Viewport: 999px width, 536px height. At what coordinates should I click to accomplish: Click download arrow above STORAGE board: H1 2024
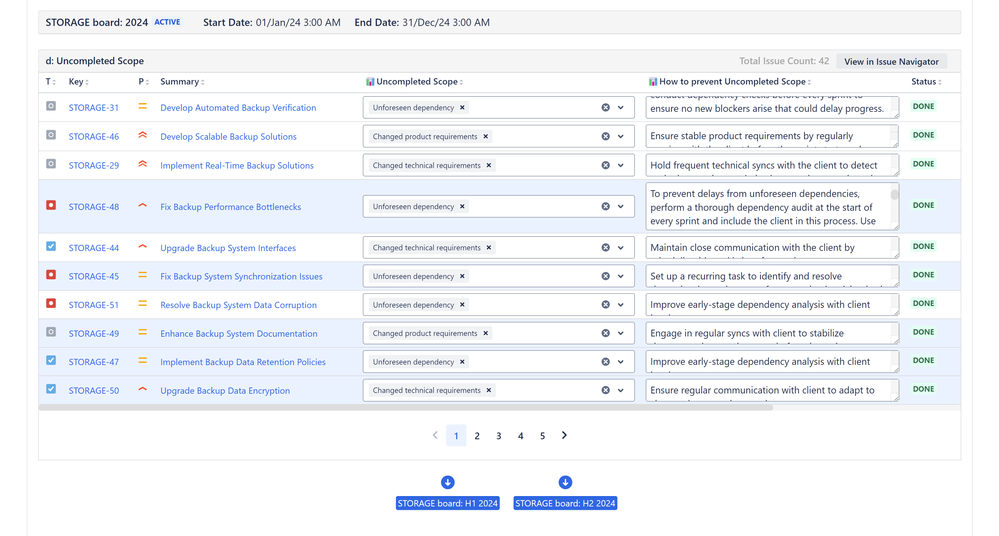pyautogui.click(x=448, y=482)
